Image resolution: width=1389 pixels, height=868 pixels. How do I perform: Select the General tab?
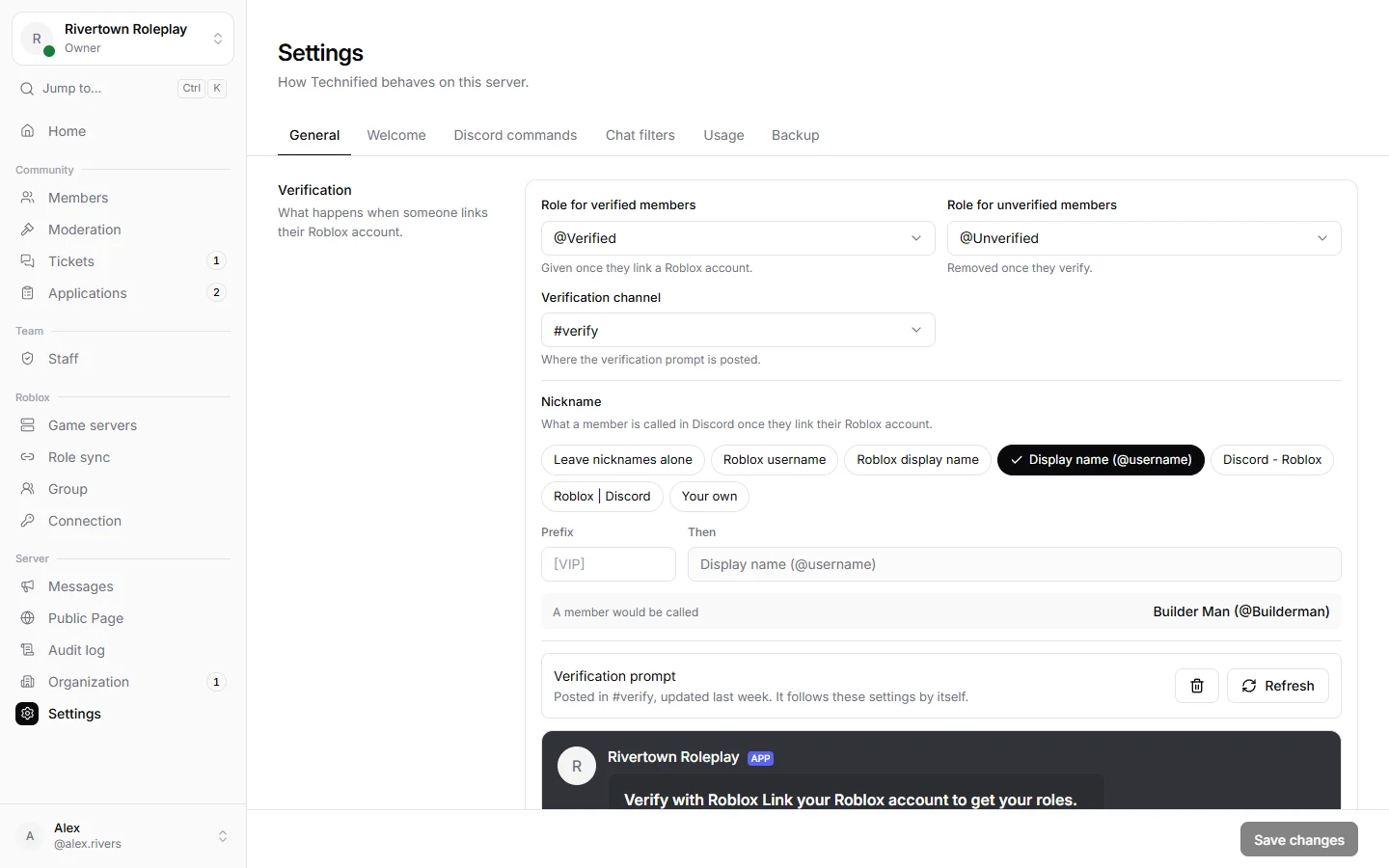tap(314, 135)
